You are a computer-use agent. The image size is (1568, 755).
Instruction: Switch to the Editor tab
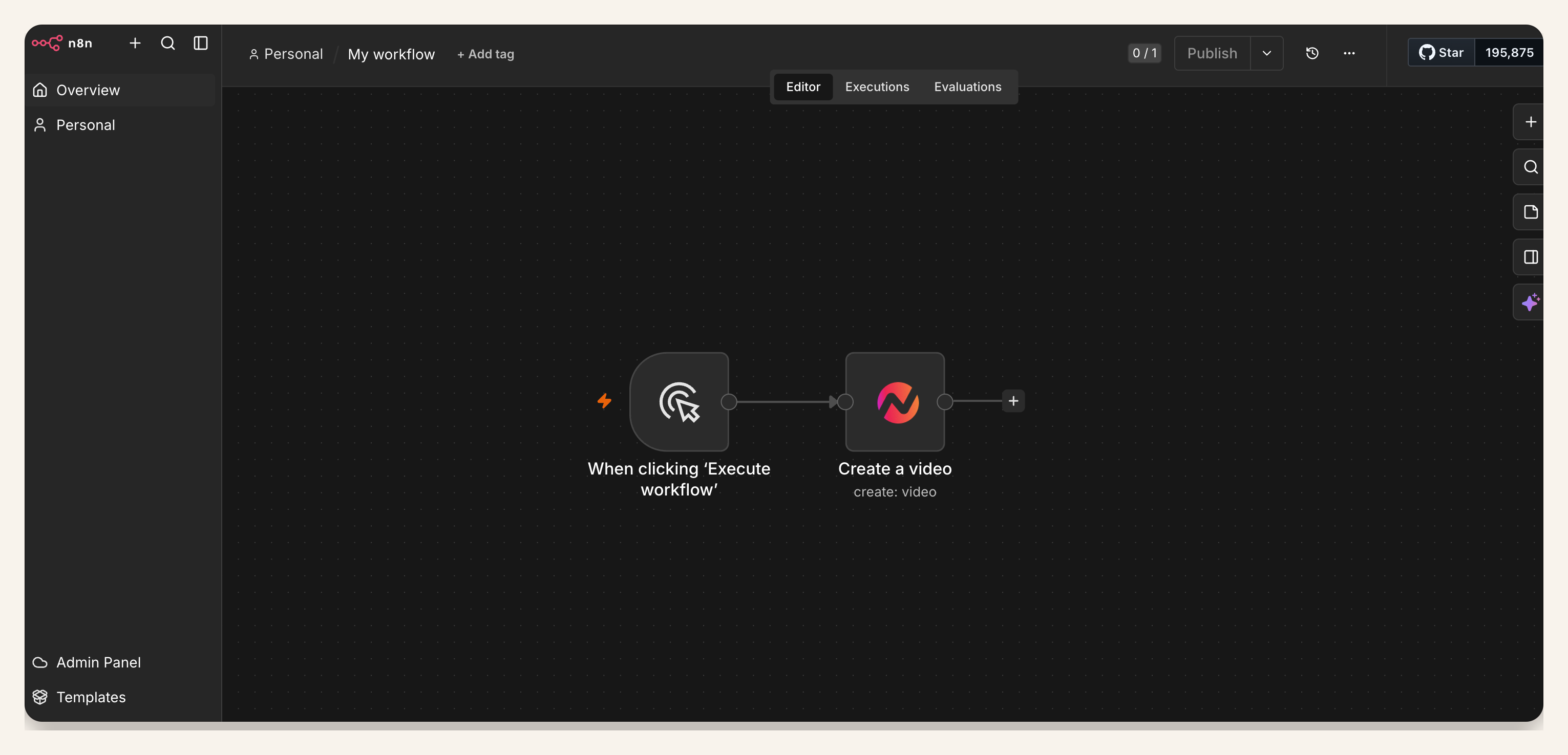(x=803, y=87)
